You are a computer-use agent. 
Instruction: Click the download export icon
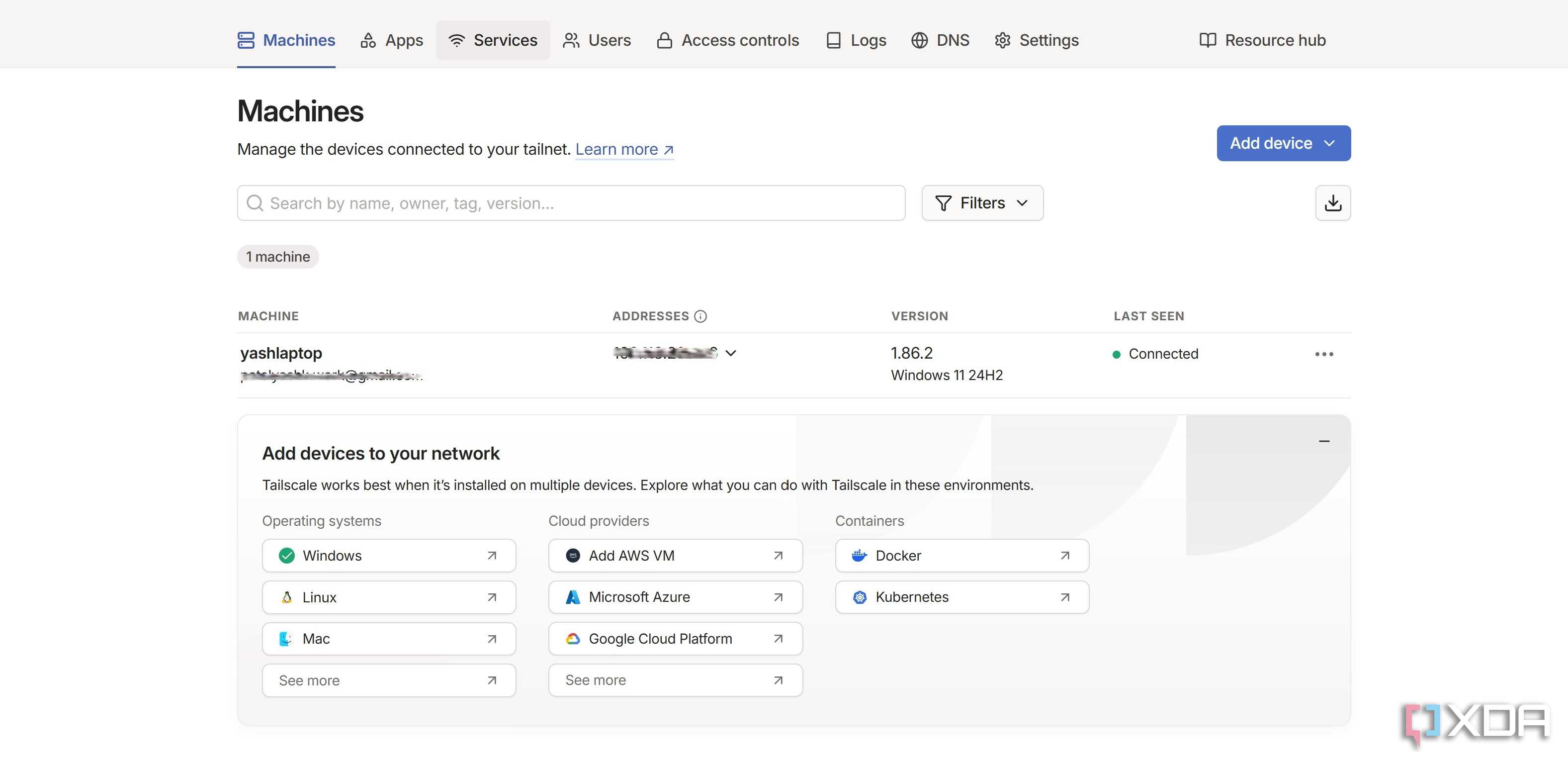(1333, 203)
